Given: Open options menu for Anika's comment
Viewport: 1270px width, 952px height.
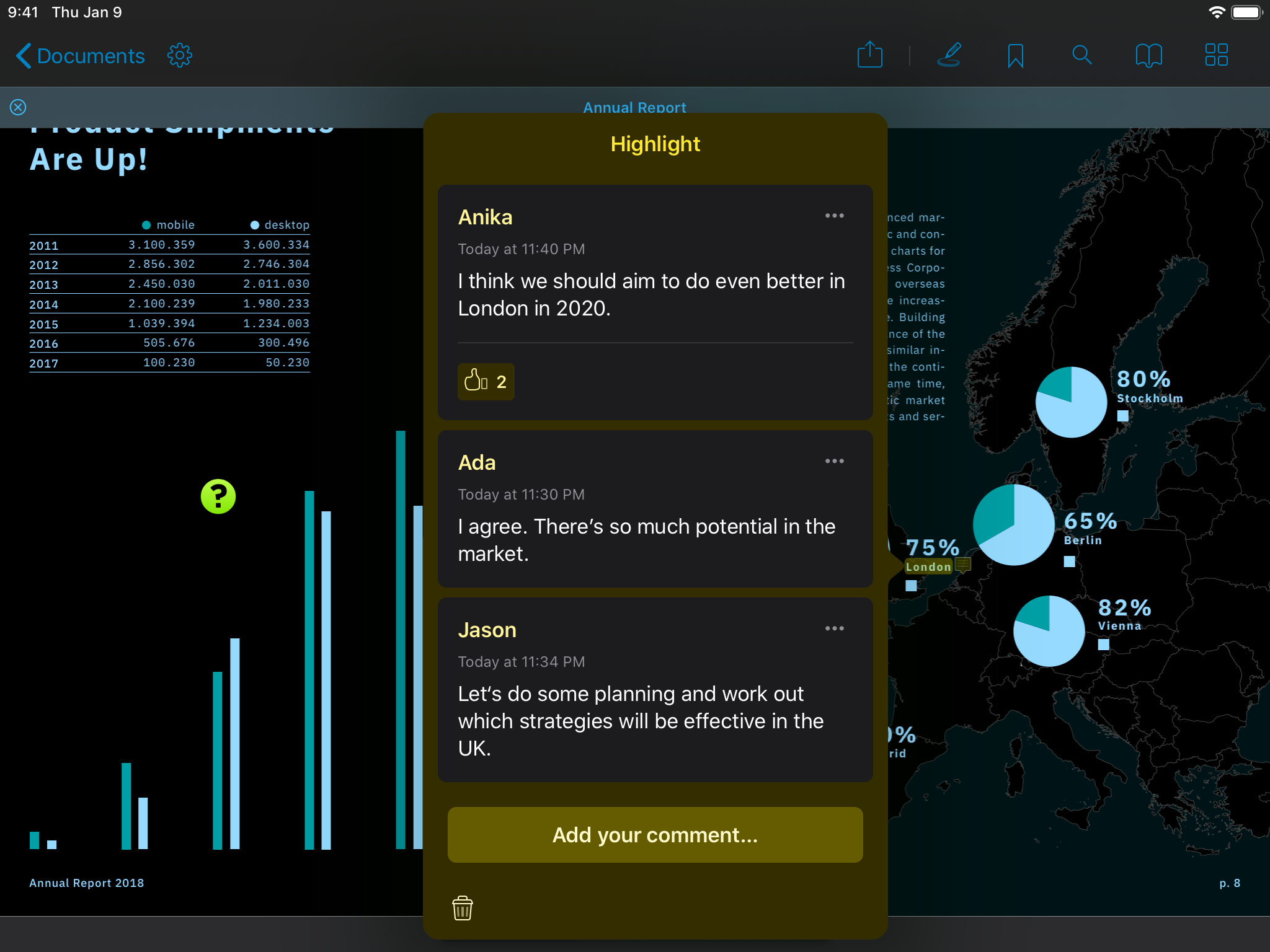Looking at the screenshot, I should tap(834, 216).
